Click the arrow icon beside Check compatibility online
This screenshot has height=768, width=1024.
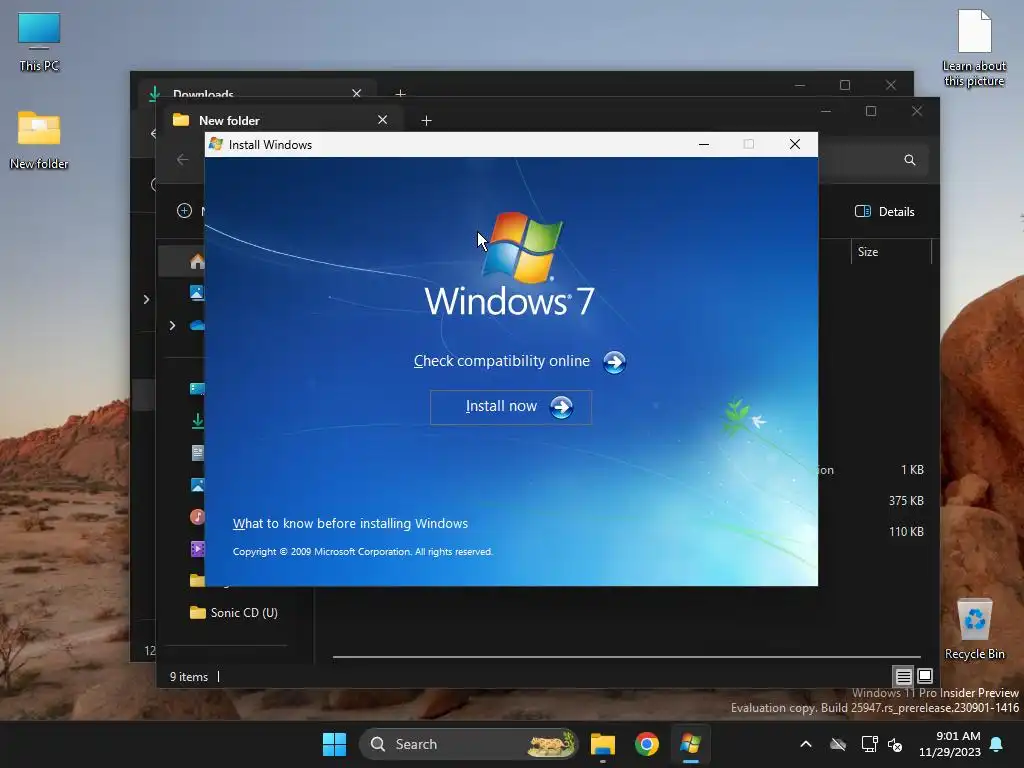[614, 362]
